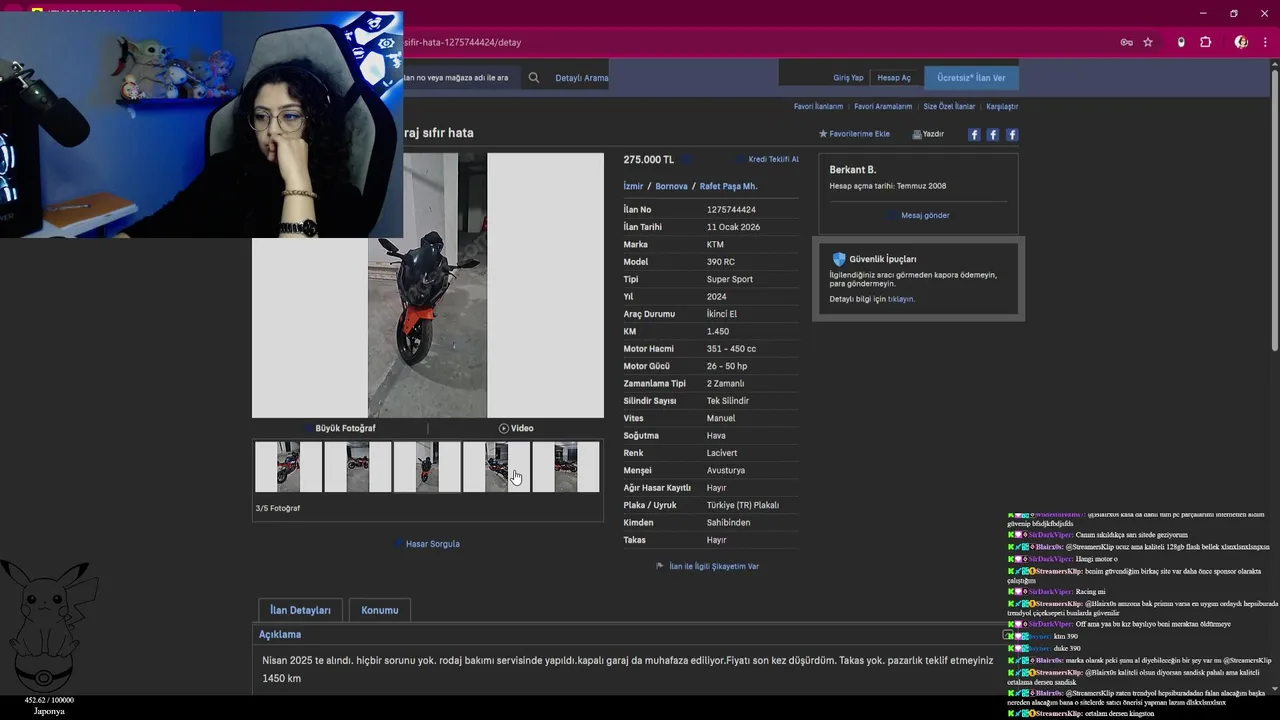The height and width of the screenshot is (720, 1280).
Task: Bookmark this page with the star icon
Action: pyautogui.click(x=1148, y=42)
